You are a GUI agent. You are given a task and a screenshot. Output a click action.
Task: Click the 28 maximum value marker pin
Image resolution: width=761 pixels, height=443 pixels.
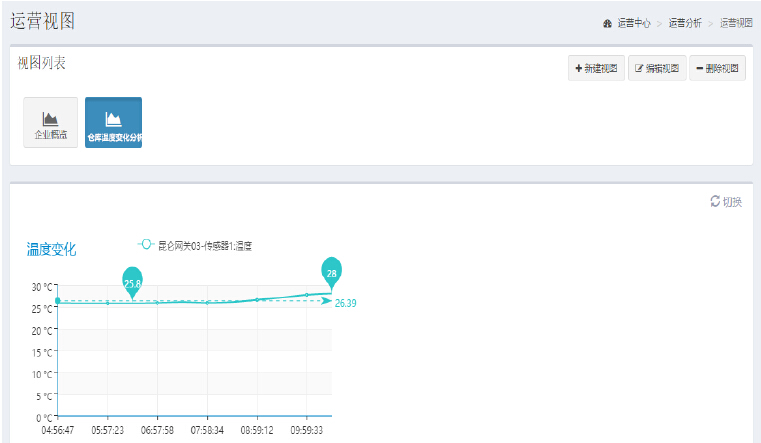pos(331,271)
